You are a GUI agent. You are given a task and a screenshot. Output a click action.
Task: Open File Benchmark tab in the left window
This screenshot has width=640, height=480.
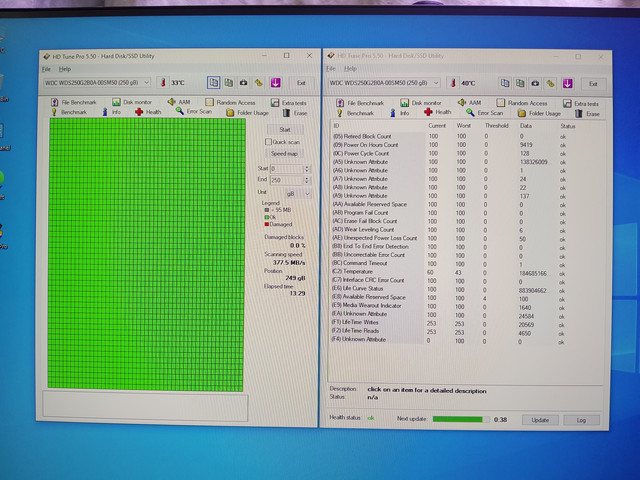pyautogui.click(x=74, y=102)
